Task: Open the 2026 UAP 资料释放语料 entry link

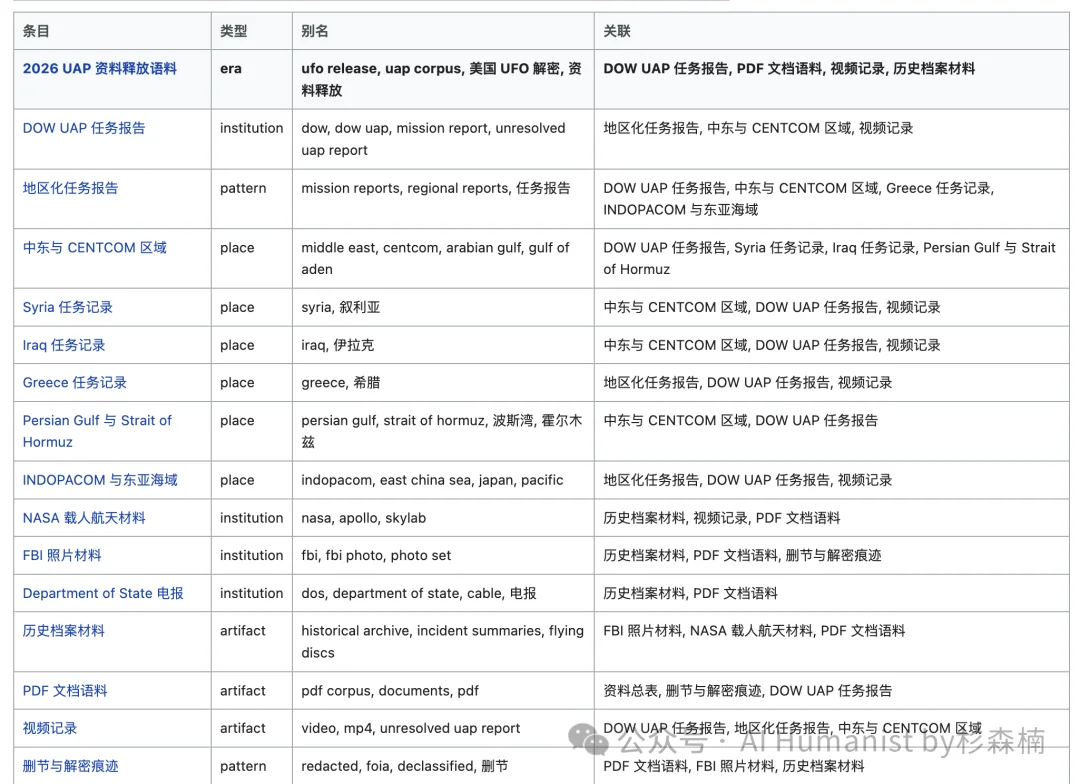Action: tap(100, 68)
